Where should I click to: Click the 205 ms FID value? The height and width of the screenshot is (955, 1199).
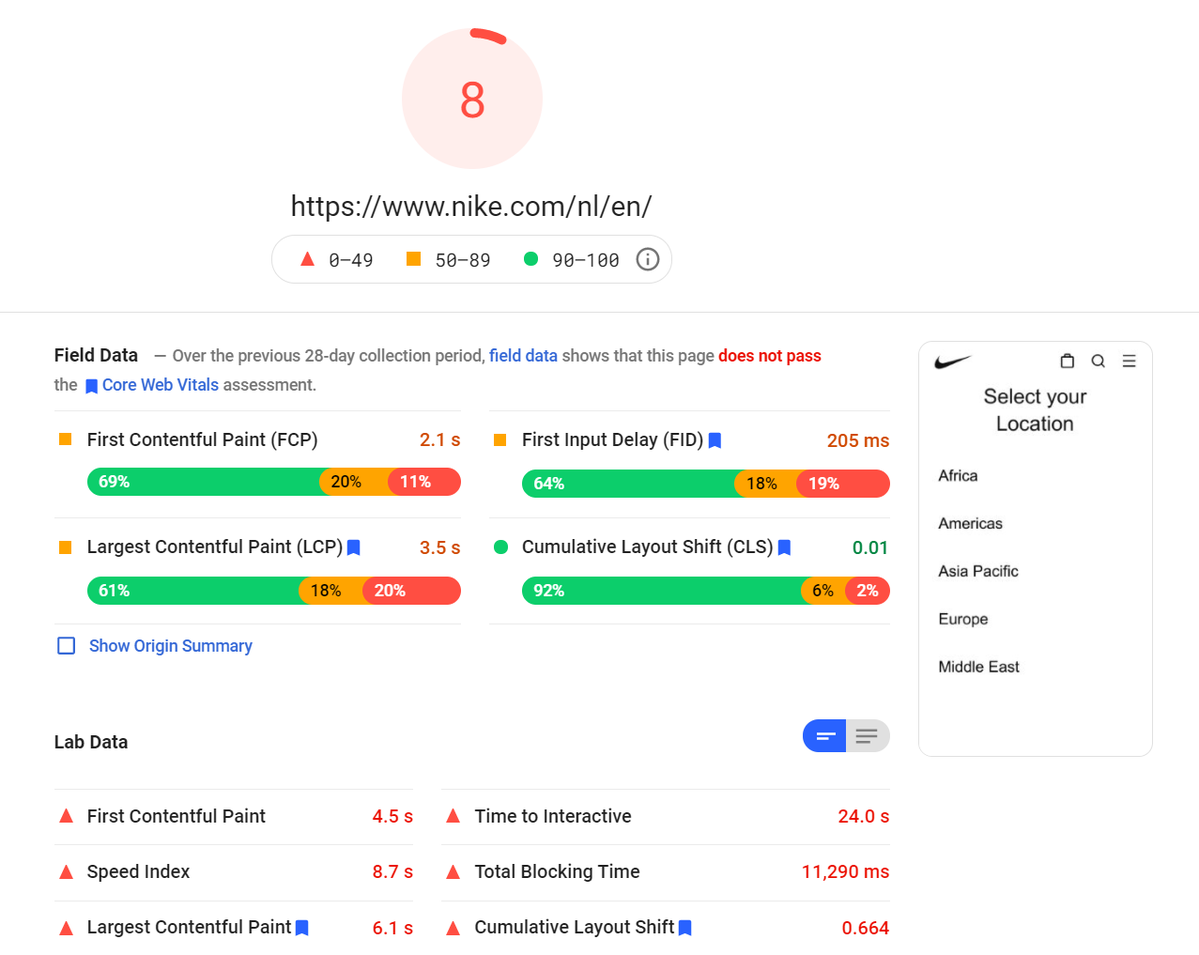tap(858, 440)
